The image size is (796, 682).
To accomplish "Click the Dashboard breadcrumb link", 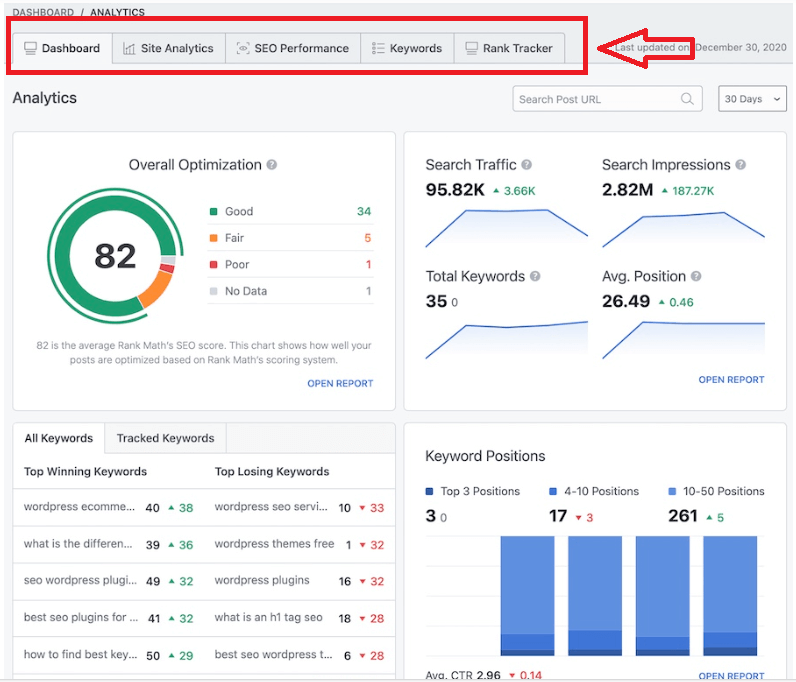I will (x=43, y=13).
